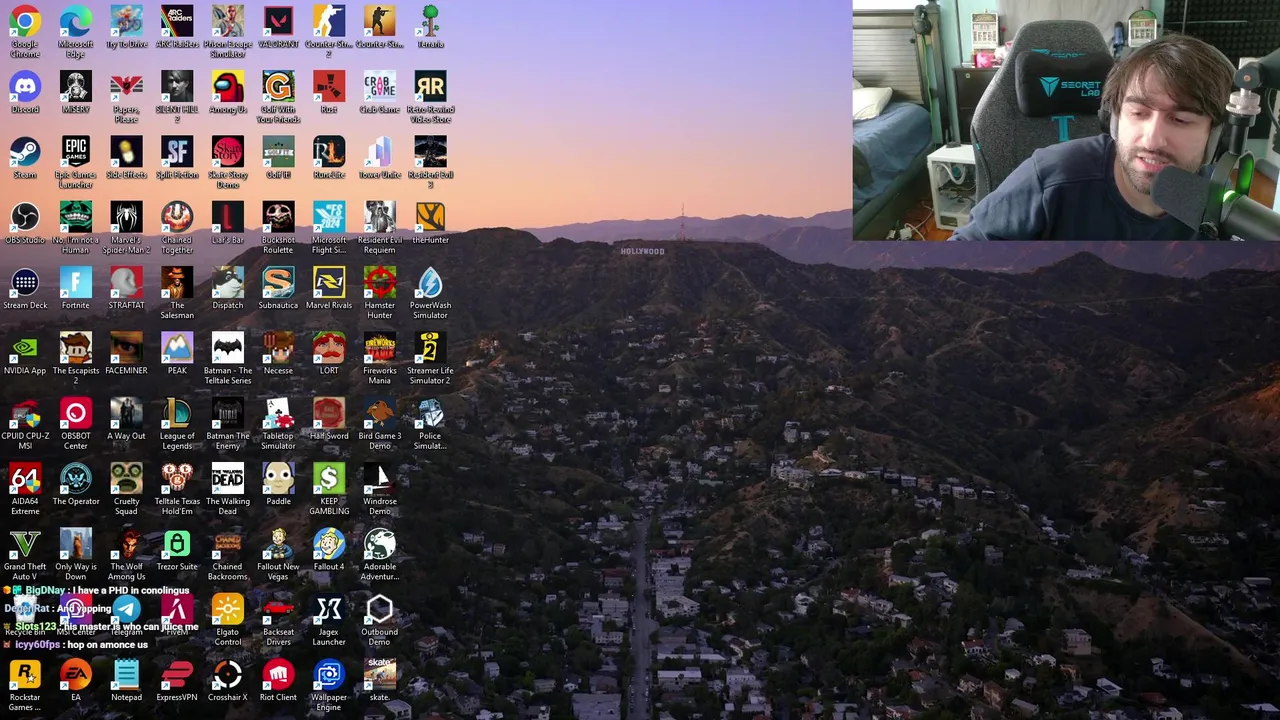Launch the ExpressVPN shortcut
This screenshot has width=1280, height=720.
coord(177,675)
